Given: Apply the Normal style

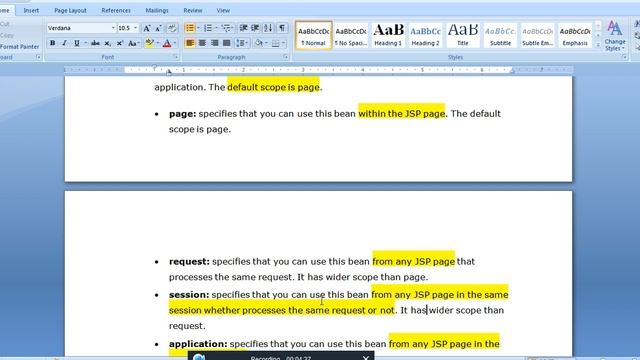Looking at the screenshot, I should pos(313,36).
